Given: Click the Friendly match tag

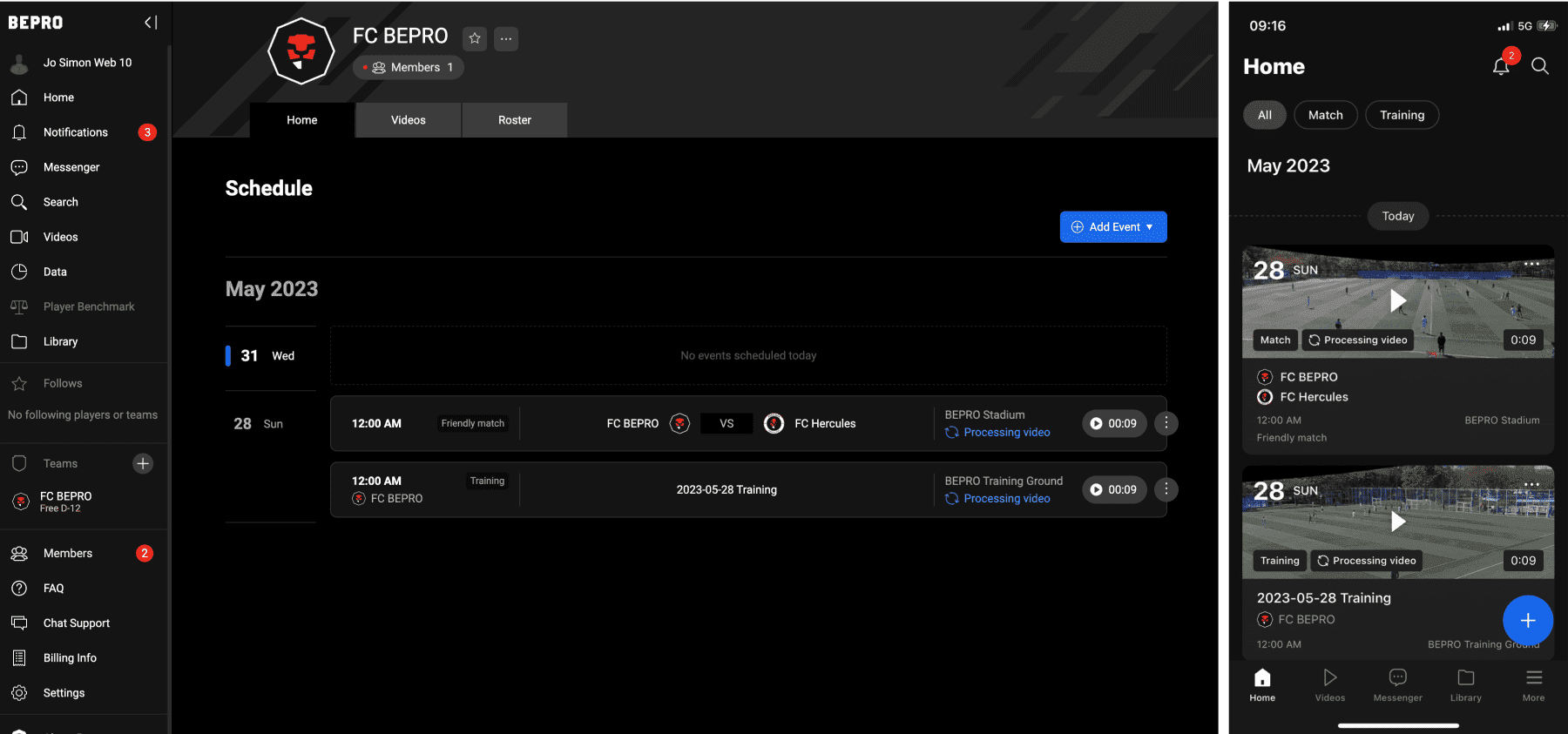Looking at the screenshot, I should [473, 423].
